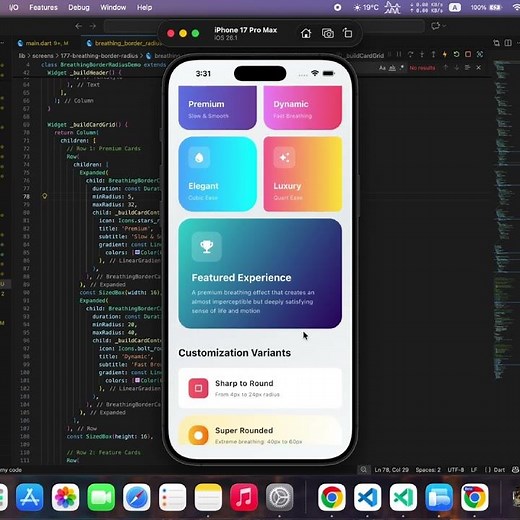The height and width of the screenshot is (520, 520).
Task: Open the Window menu
Action: [113, 7]
